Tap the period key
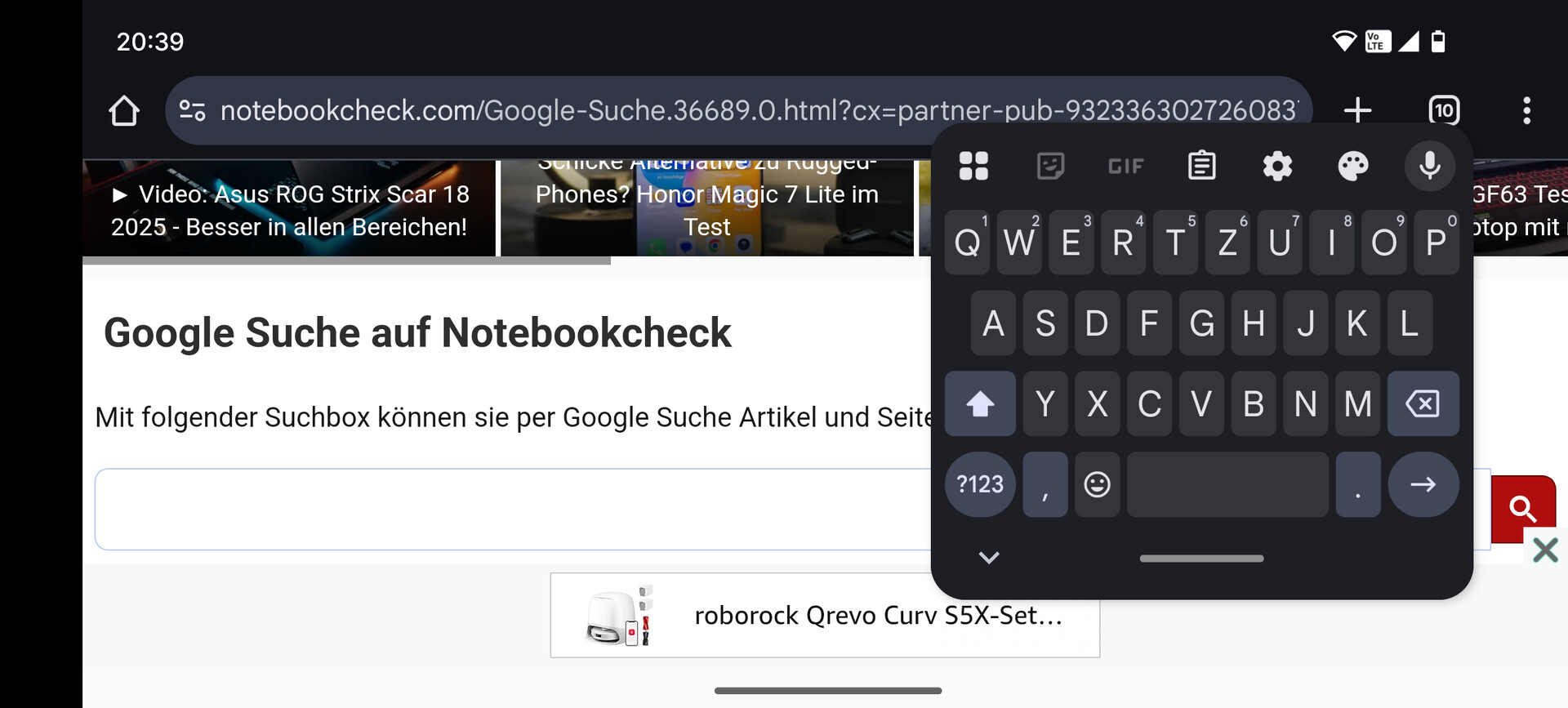The image size is (1568, 708). click(x=1358, y=484)
